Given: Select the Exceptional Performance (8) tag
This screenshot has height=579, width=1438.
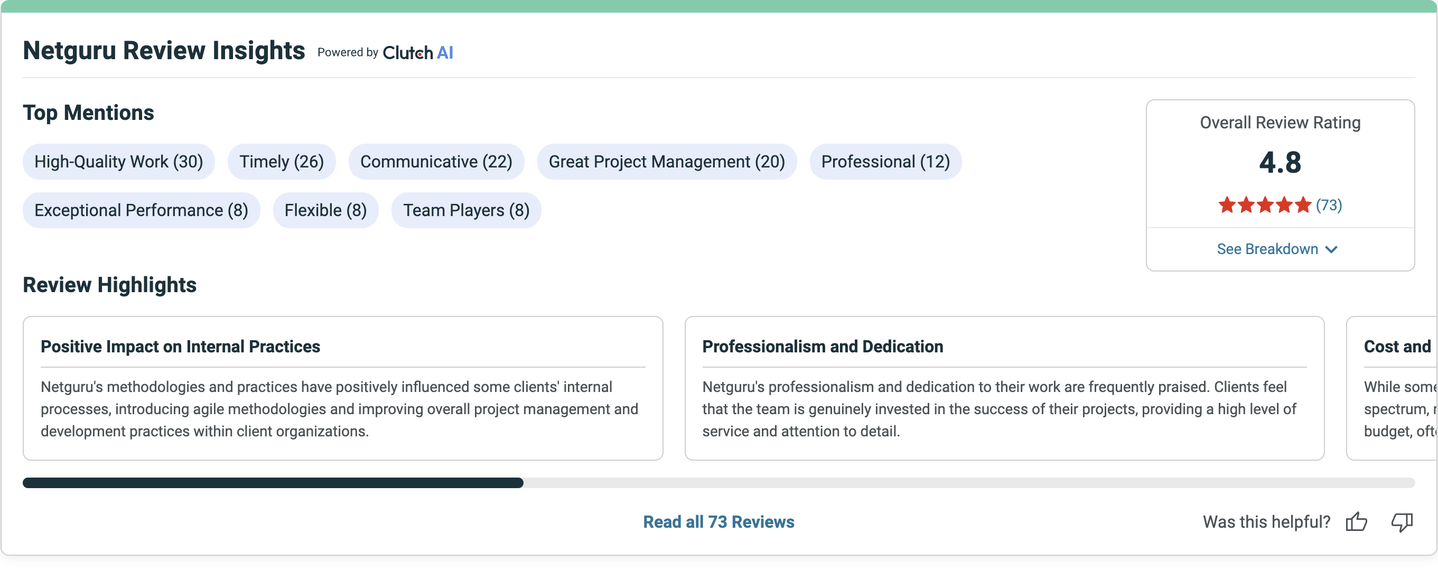Looking at the screenshot, I should 141,210.
